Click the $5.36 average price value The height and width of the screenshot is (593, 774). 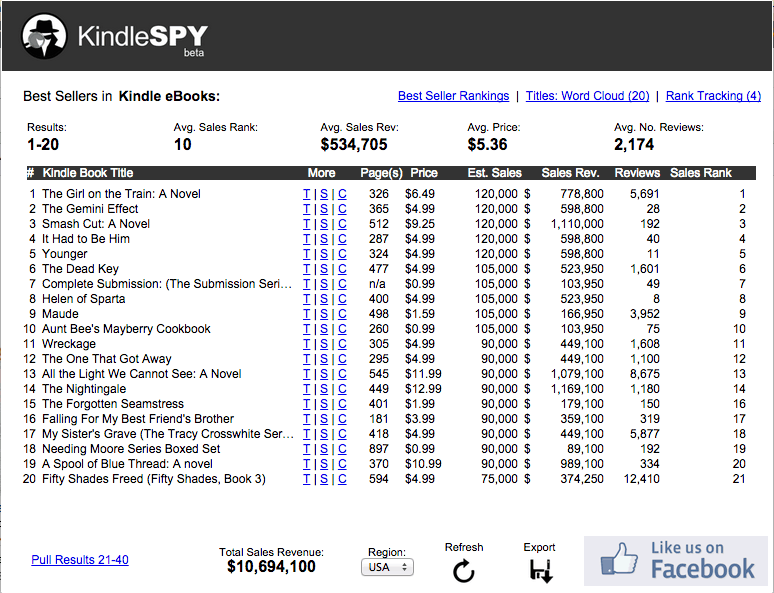click(487, 145)
